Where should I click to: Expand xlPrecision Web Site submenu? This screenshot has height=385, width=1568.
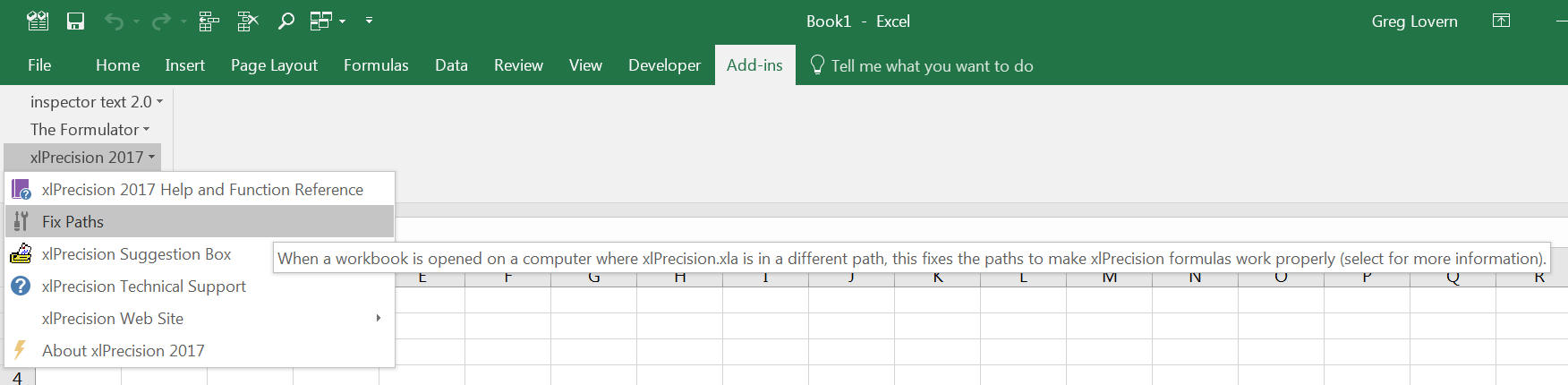(200, 319)
